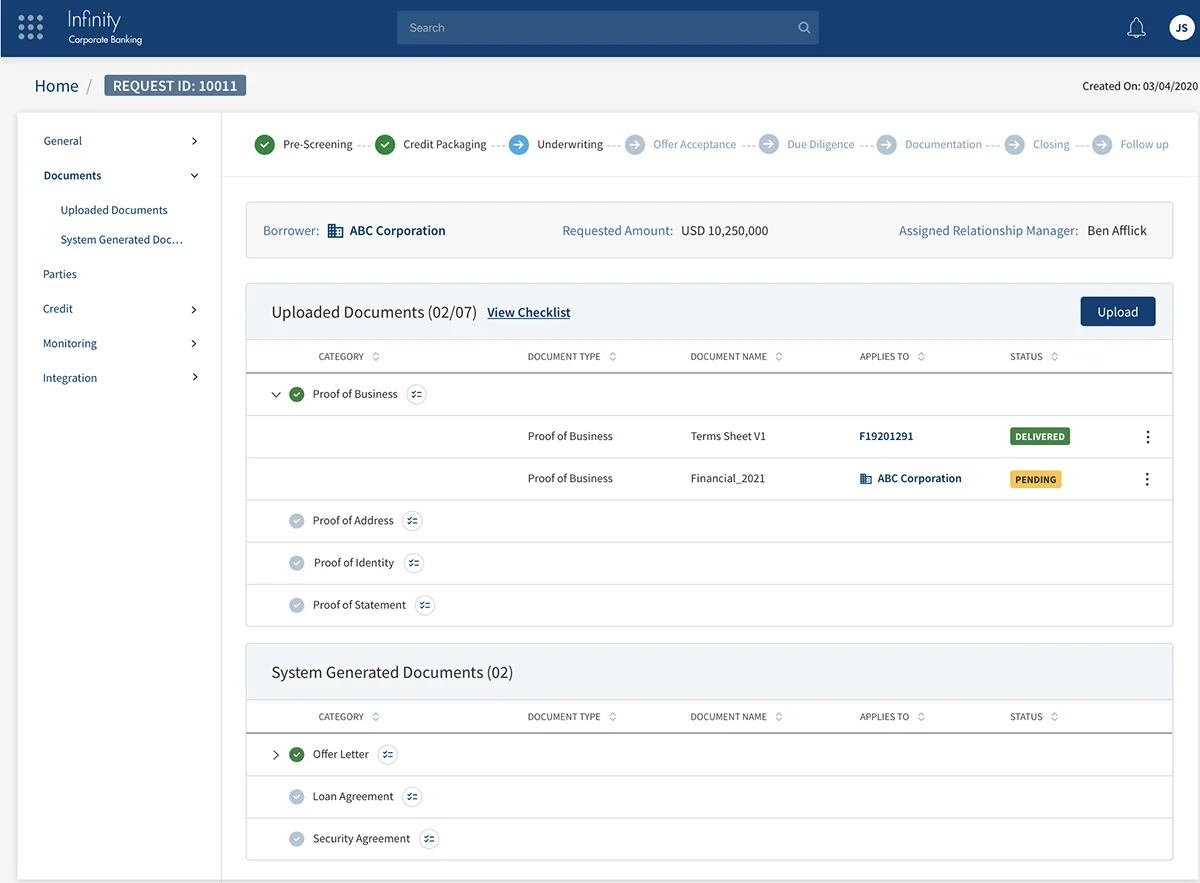Open checklist icon next to Proof of Identity
The width and height of the screenshot is (1200, 883).
tap(414, 563)
